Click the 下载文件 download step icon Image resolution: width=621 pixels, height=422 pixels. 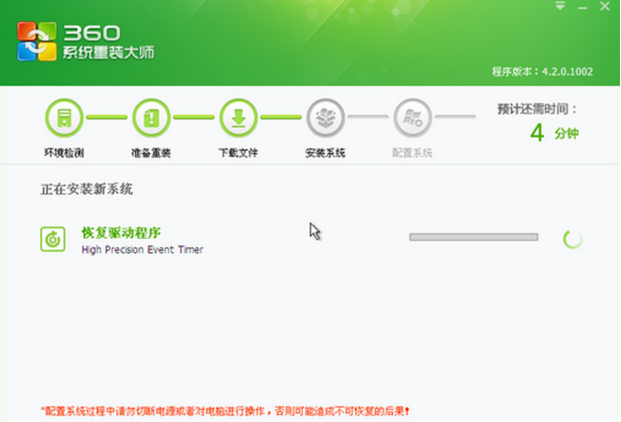point(238,117)
